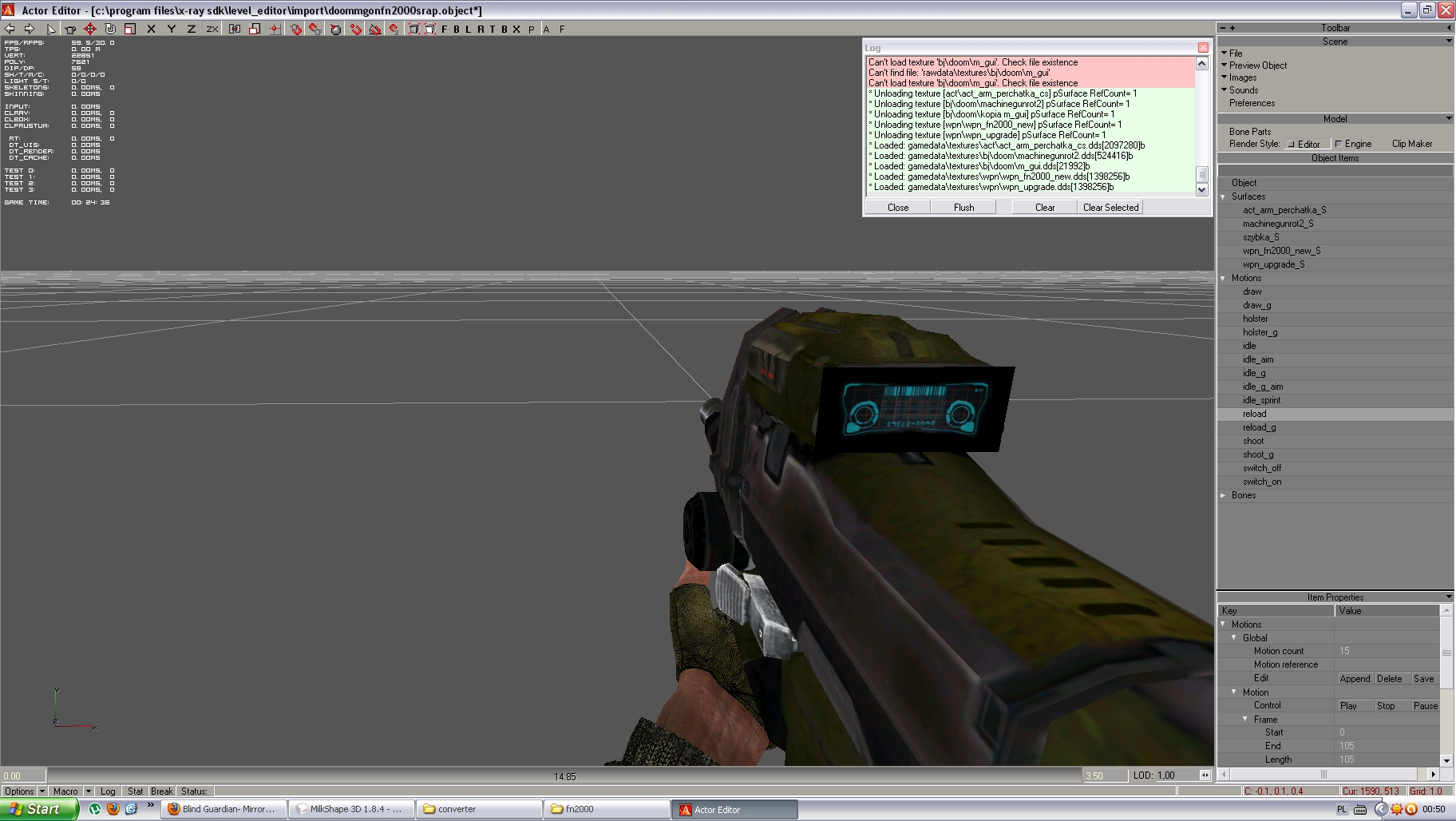The image size is (1456, 821).
Task: Select the reload_g motion
Action: coord(1259,427)
